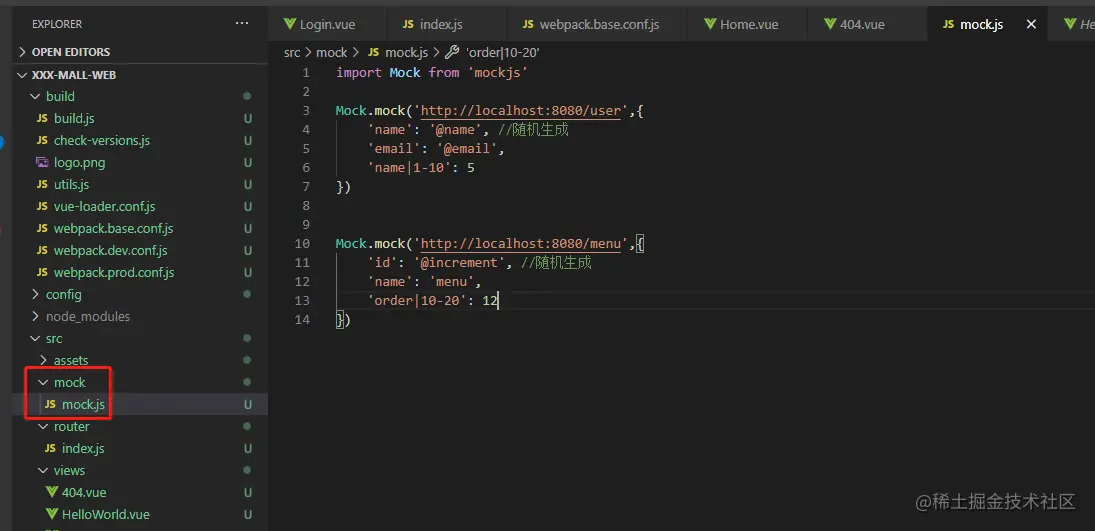The image size is (1095, 531).
Task: Click the Vue icon beside 404.vue in tree
Action: [52, 492]
